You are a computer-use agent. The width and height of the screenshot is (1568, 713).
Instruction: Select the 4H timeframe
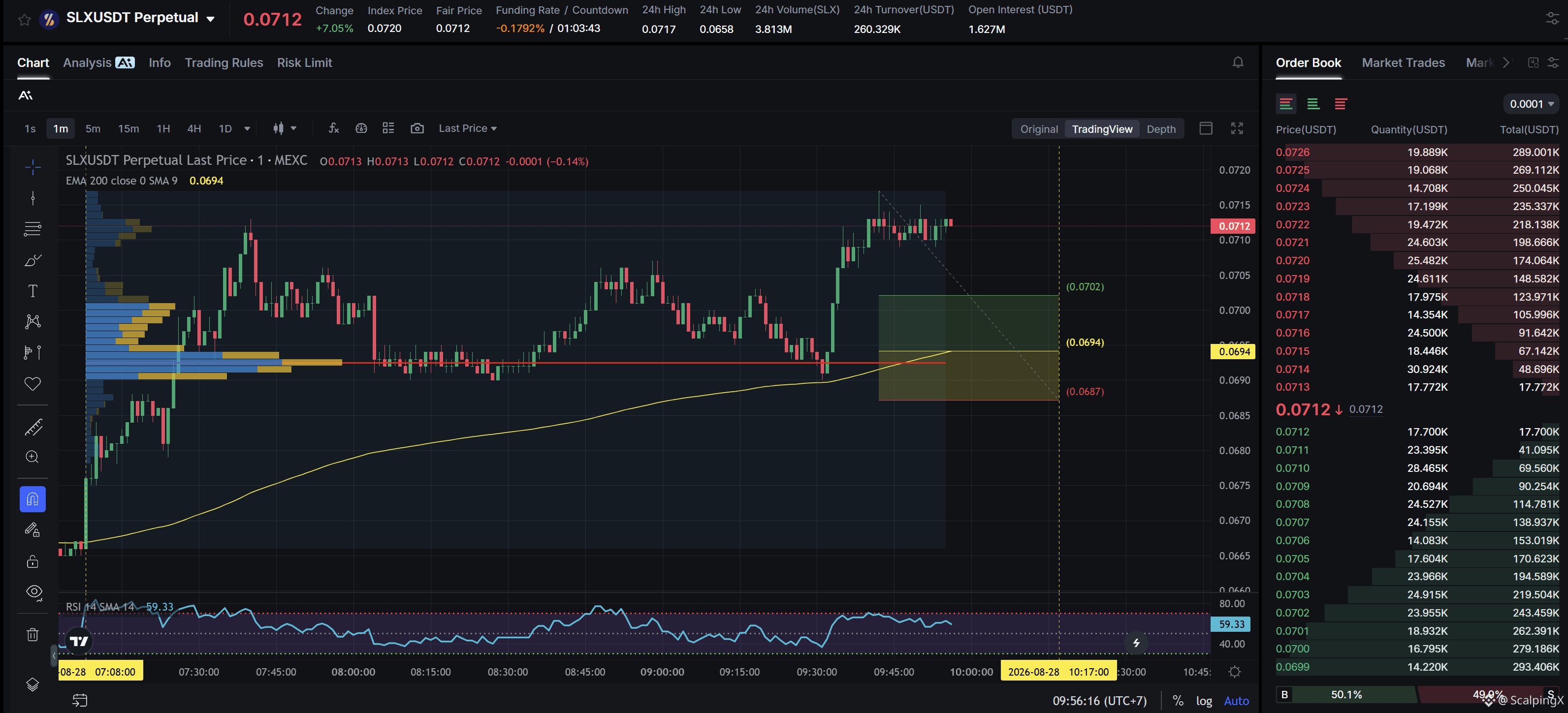coord(193,128)
